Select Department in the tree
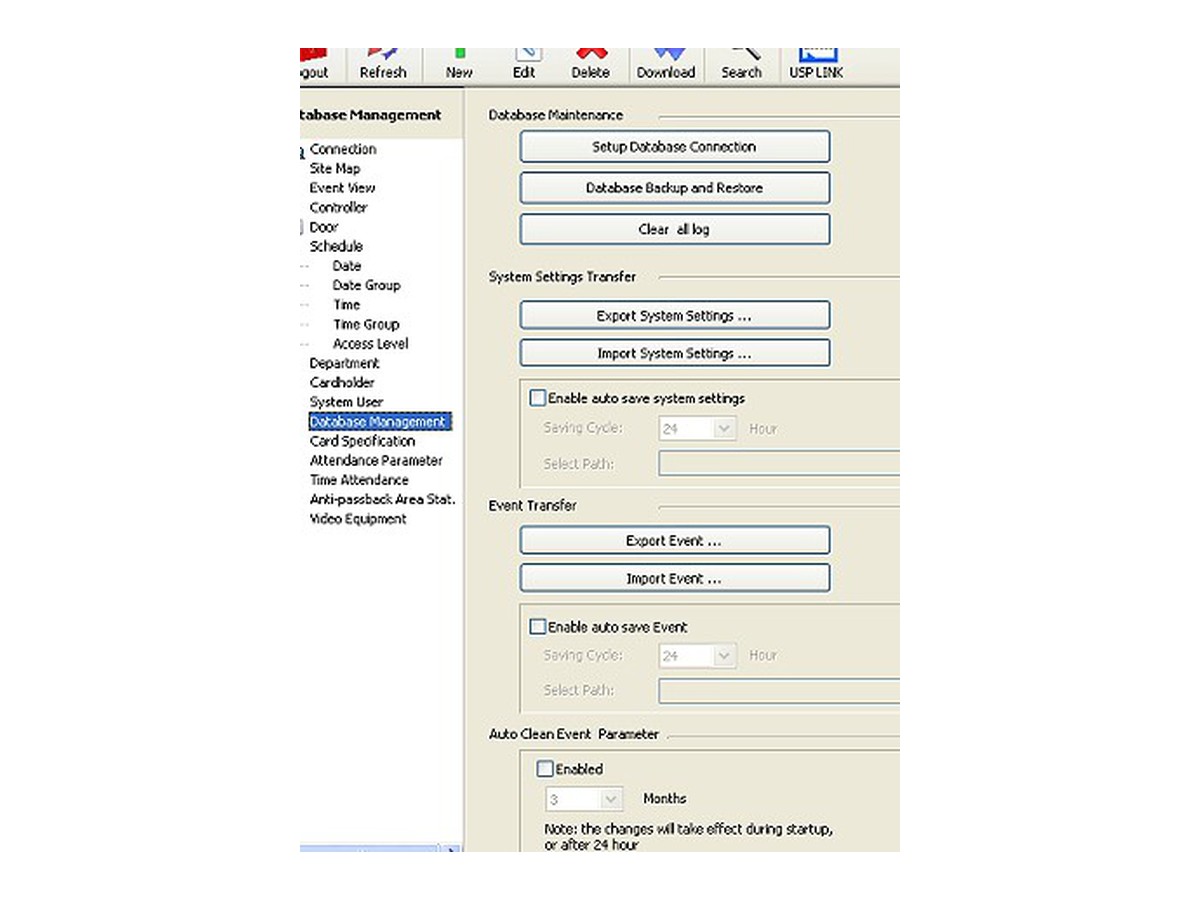 point(345,363)
